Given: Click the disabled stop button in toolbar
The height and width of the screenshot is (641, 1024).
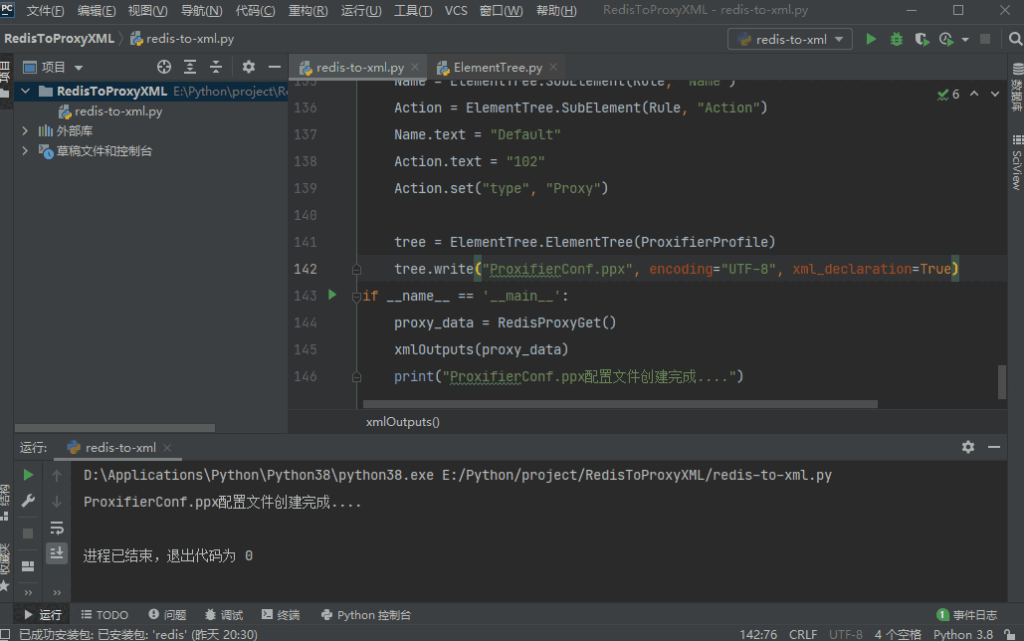Looking at the screenshot, I should click(985, 39).
